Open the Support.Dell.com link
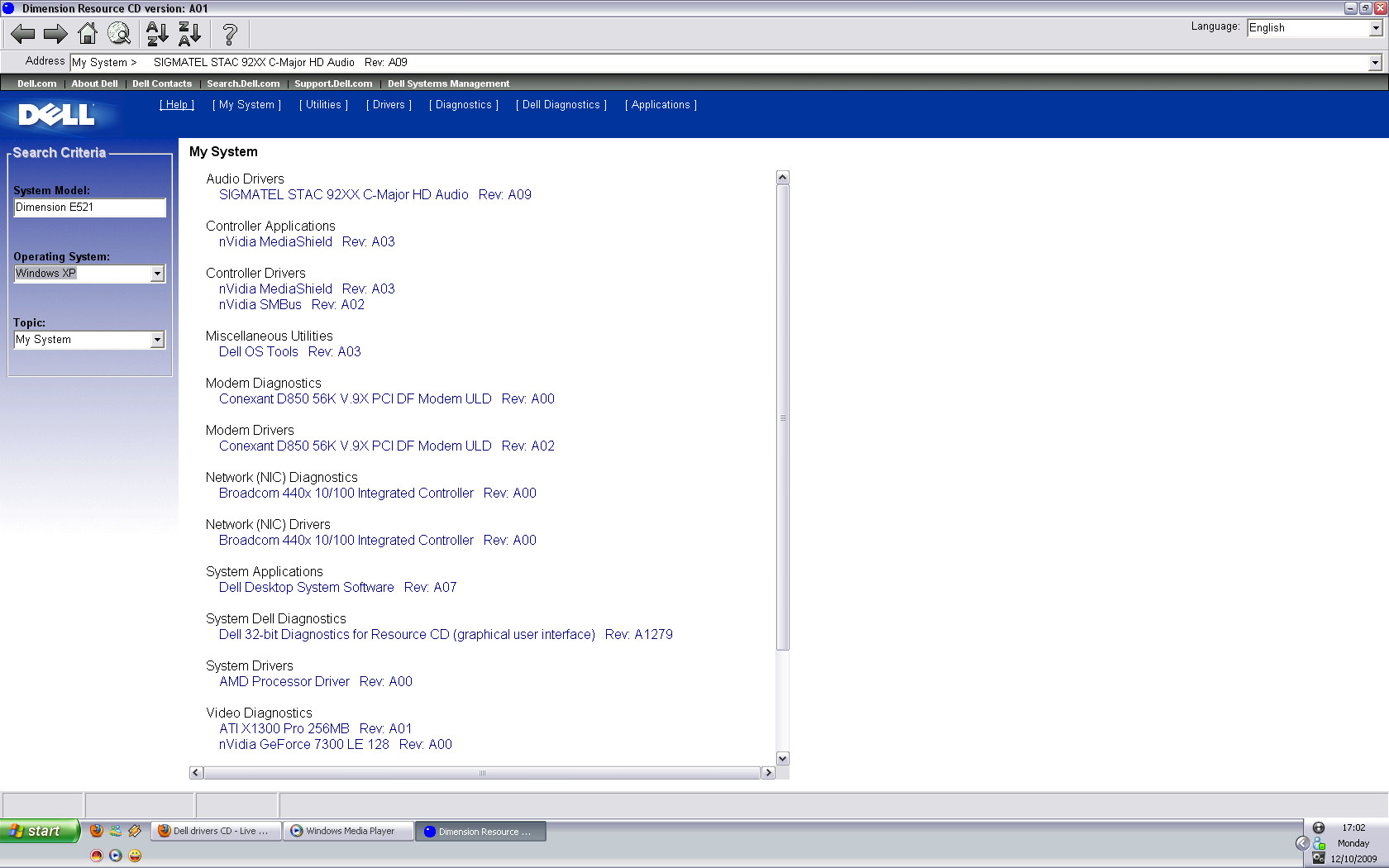 (x=333, y=83)
